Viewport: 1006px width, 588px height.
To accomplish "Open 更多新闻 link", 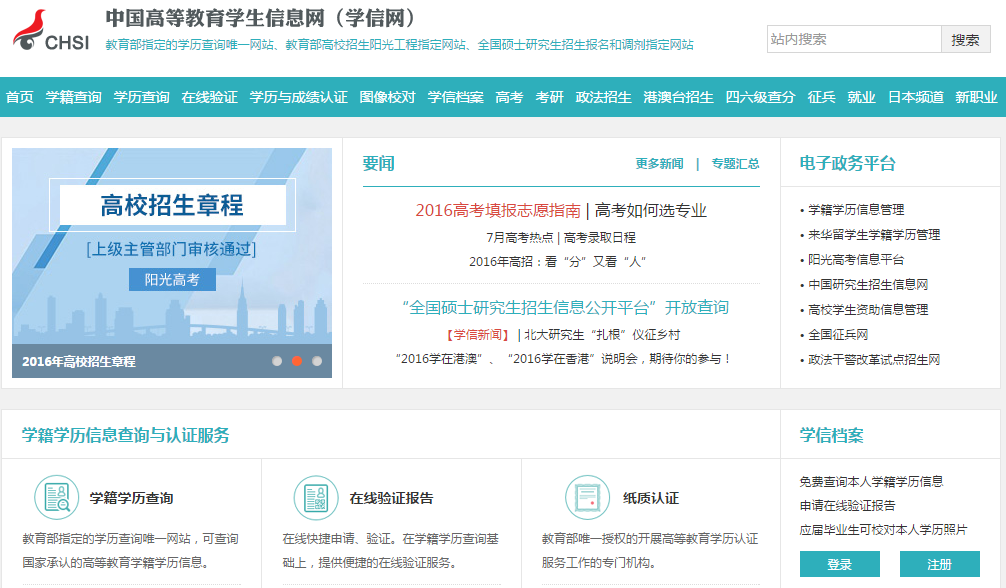I will pyautogui.click(x=660, y=164).
